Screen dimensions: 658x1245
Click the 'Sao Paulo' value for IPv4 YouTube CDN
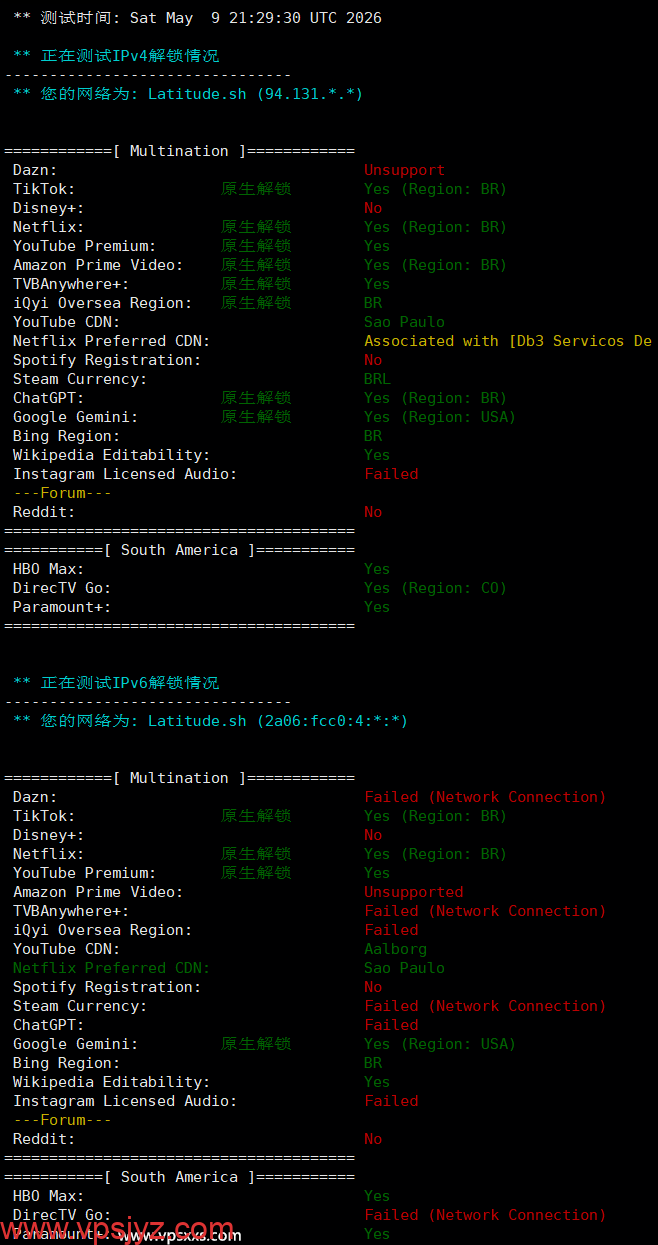pyautogui.click(x=404, y=322)
